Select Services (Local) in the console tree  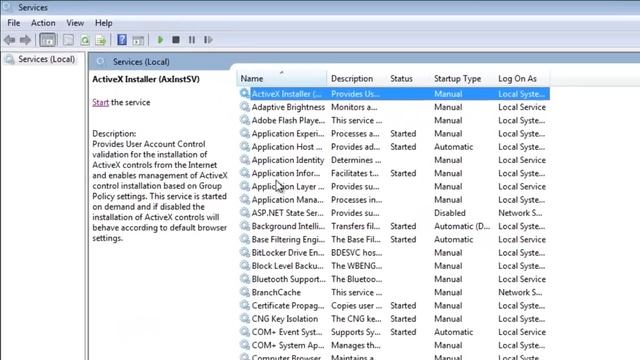pyautogui.click(x=47, y=59)
